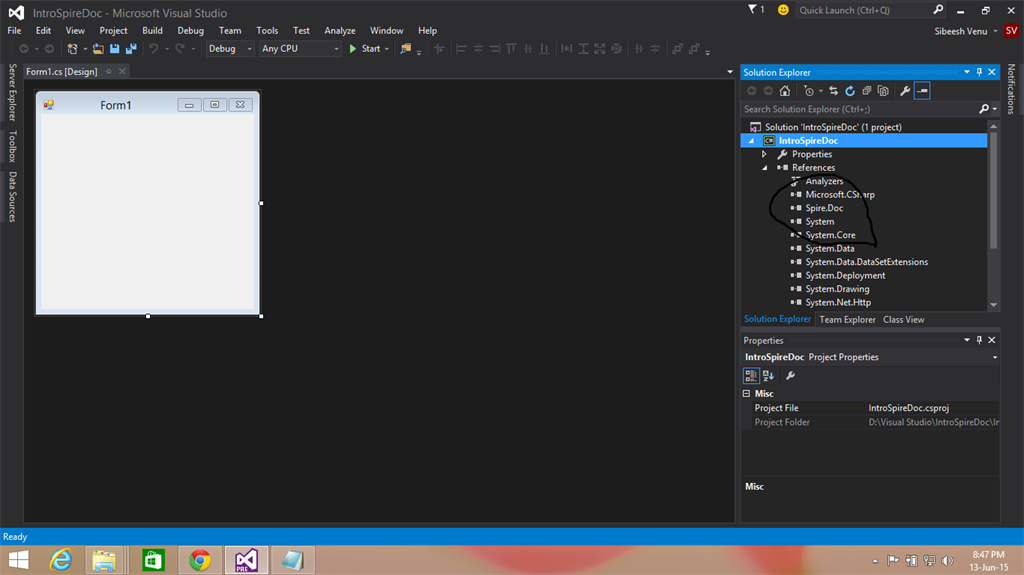Open the Any CPU platform dropdown
Viewport: 1024px width, 575px height.
coord(300,48)
